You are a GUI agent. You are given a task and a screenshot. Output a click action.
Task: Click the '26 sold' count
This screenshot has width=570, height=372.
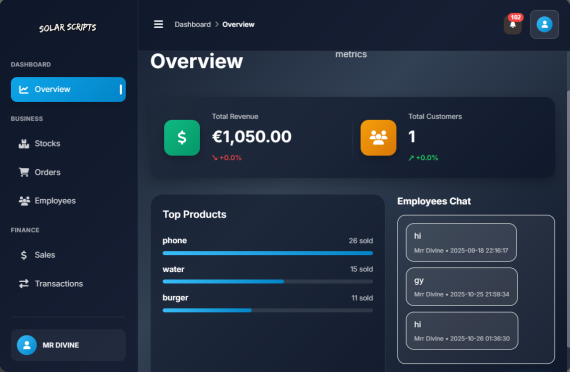(x=361, y=241)
